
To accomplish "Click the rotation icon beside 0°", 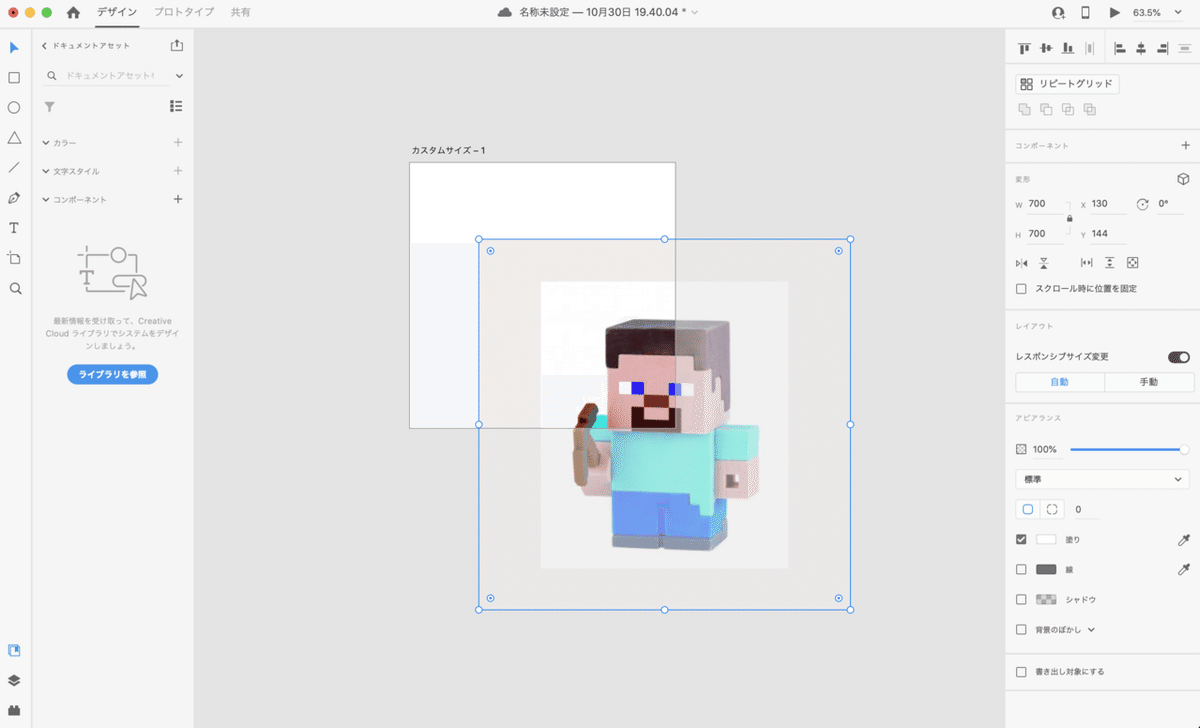I will (1142, 204).
